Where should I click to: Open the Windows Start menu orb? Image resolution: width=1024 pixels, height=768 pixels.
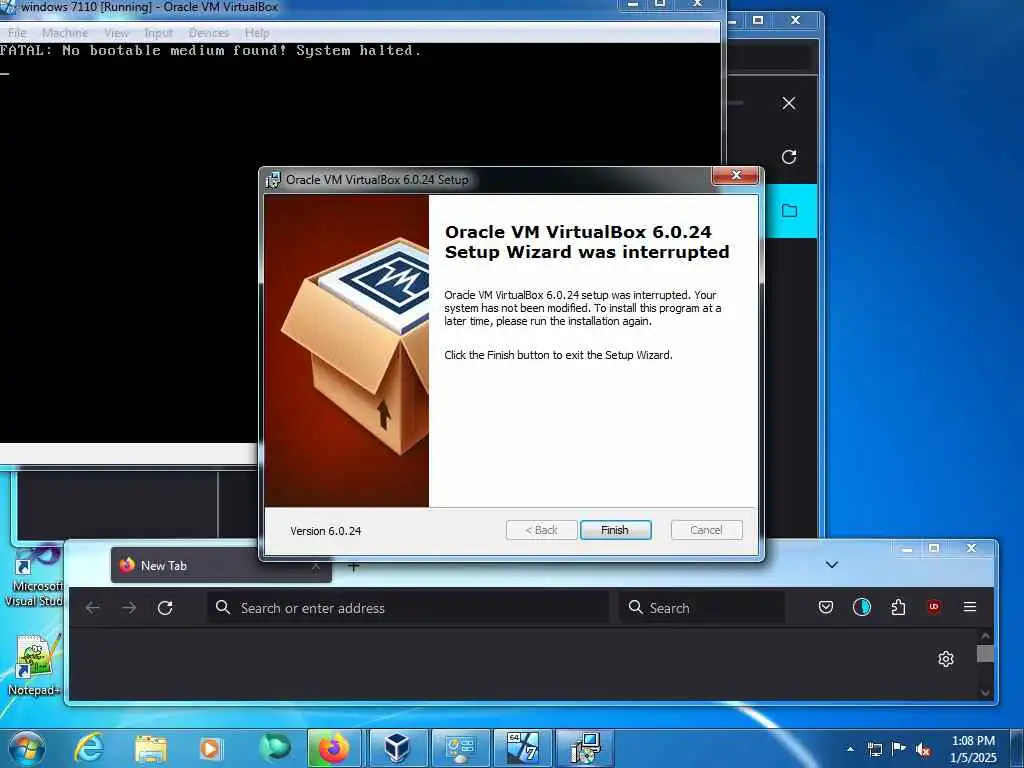point(27,748)
